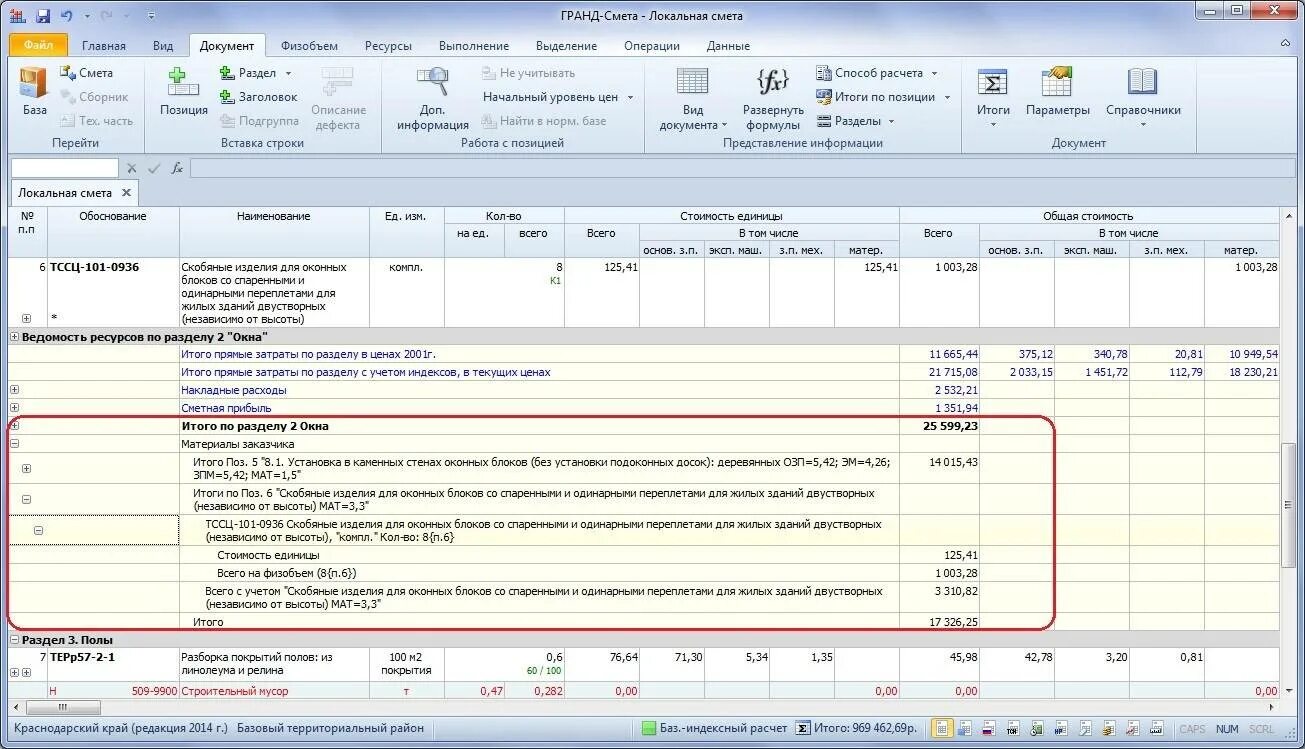Screen dimensions: 1305x749
Task: Select the ТССЦ-101-0936 code cell in row 6
Action: pos(113,293)
